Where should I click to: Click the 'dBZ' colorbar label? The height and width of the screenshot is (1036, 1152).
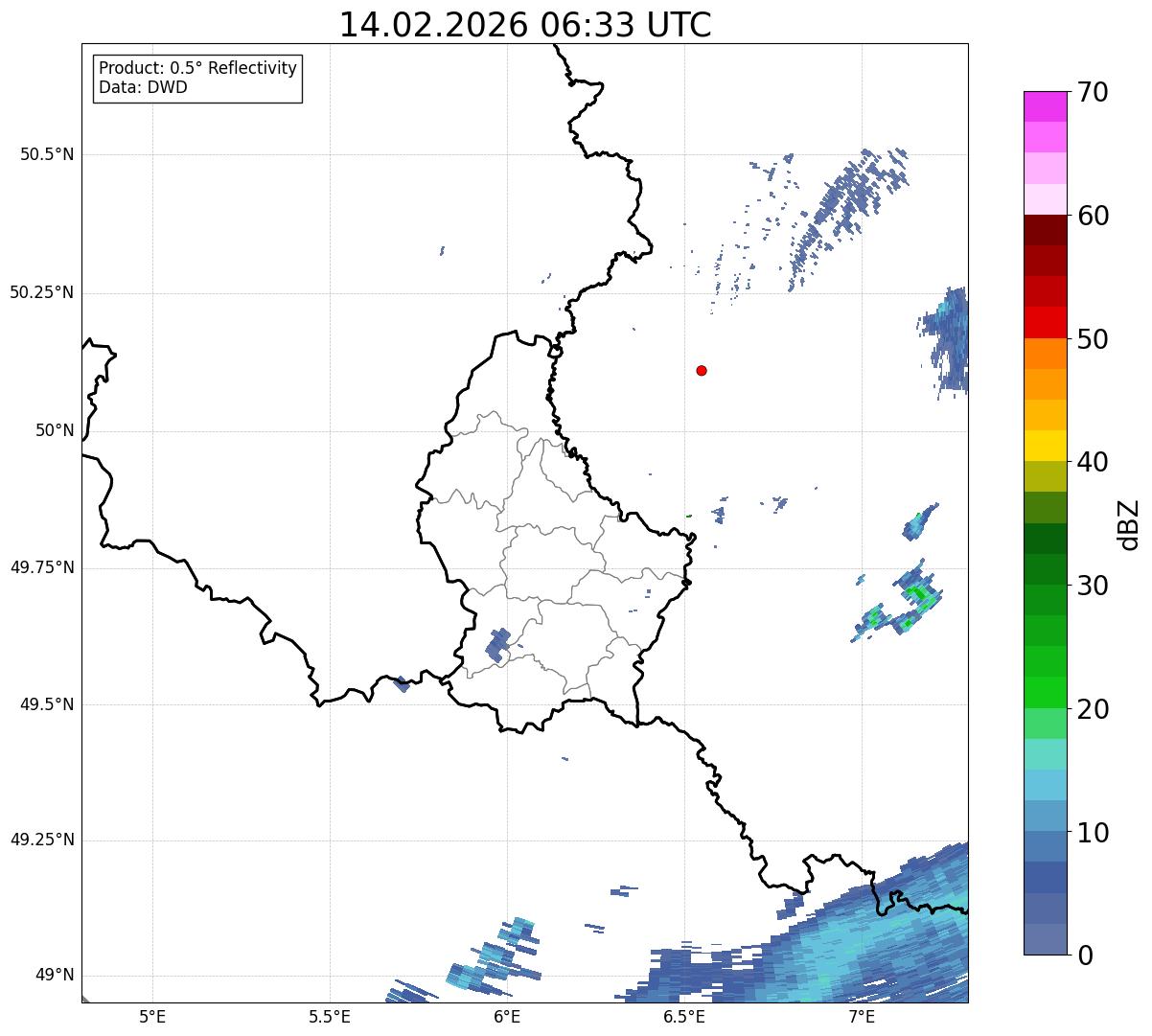[x=1129, y=523]
